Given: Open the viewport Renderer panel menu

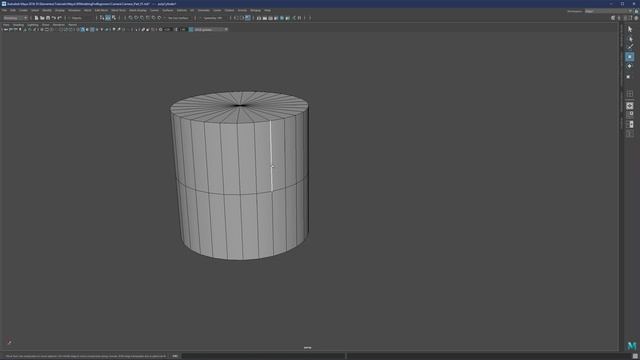Looking at the screenshot, I should (59, 25).
